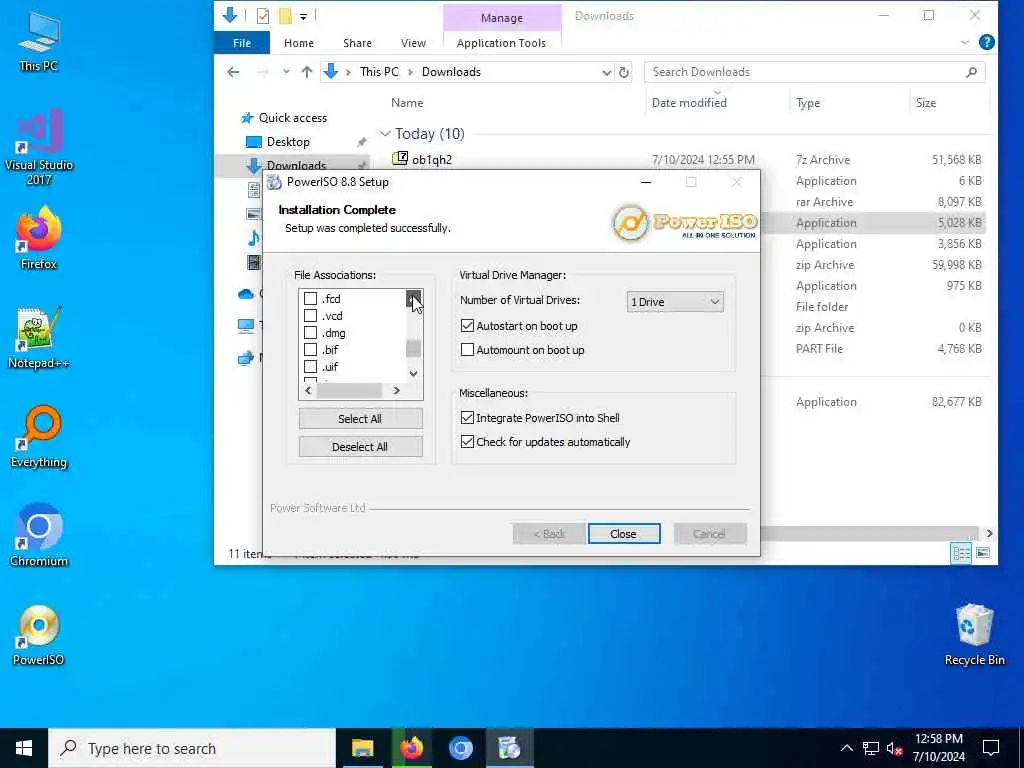The height and width of the screenshot is (768, 1024).
Task: Open Chromium from the taskbar
Action: click(460, 748)
